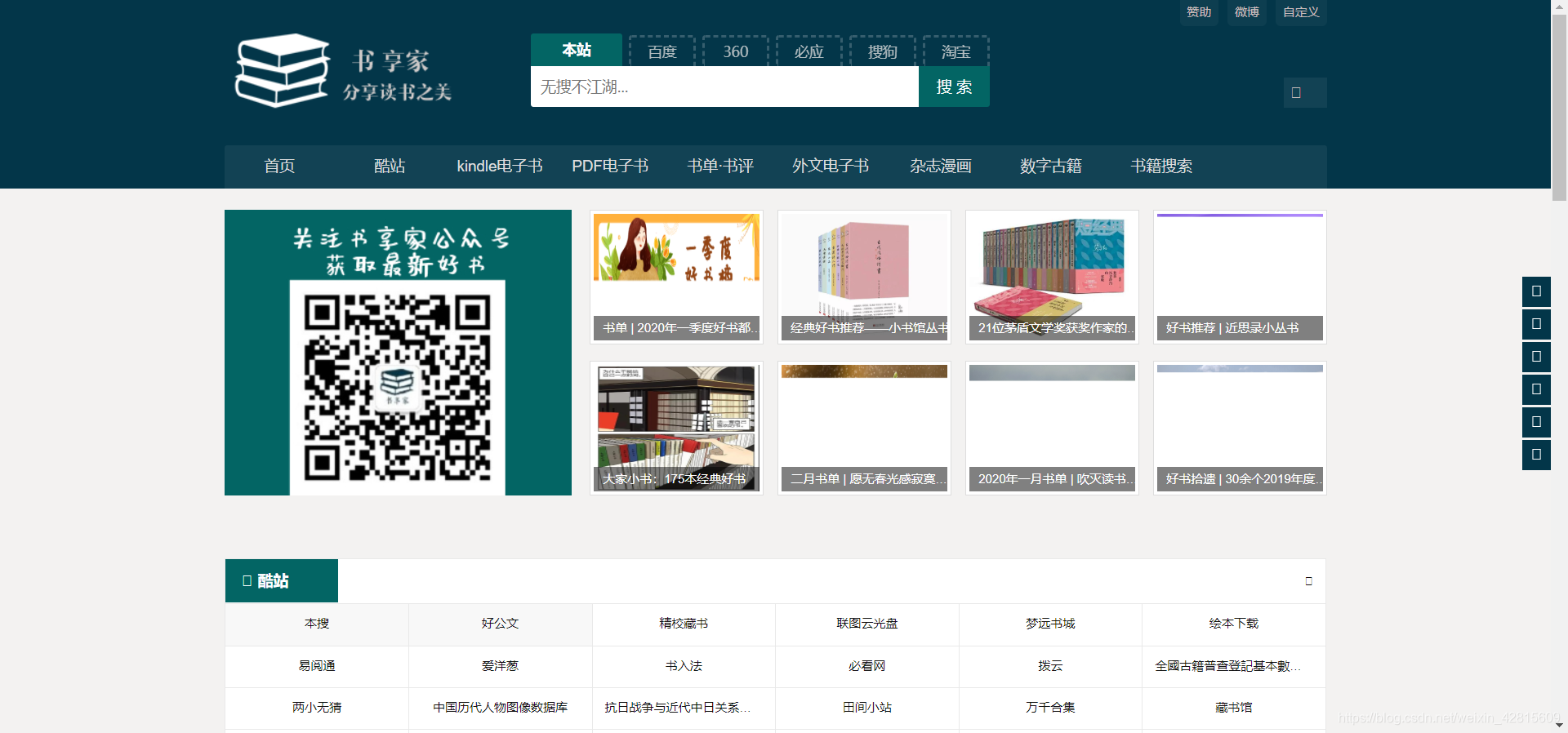Image resolution: width=1568 pixels, height=733 pixels.
Task: Select the 本站 search tab
Action: 577,50
